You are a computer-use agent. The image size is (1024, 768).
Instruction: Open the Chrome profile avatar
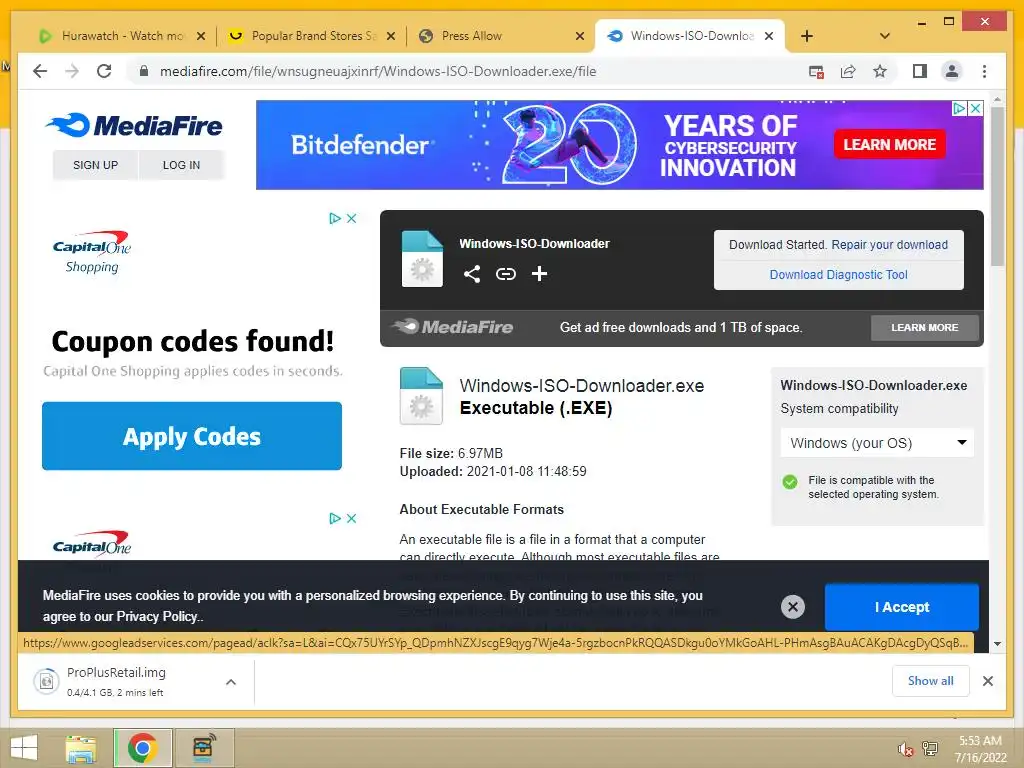click(952, 71)
